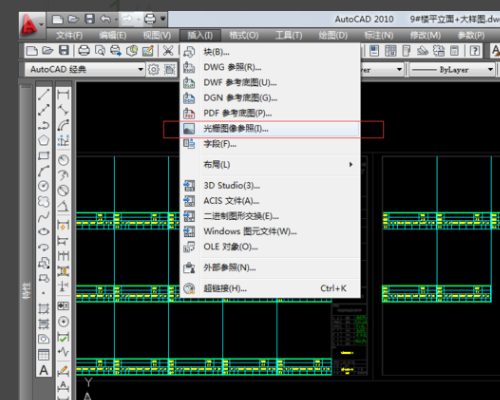Select the Polyline draw tool
The height and width of the screenshot is (400, 500).
tap(44, 125)
